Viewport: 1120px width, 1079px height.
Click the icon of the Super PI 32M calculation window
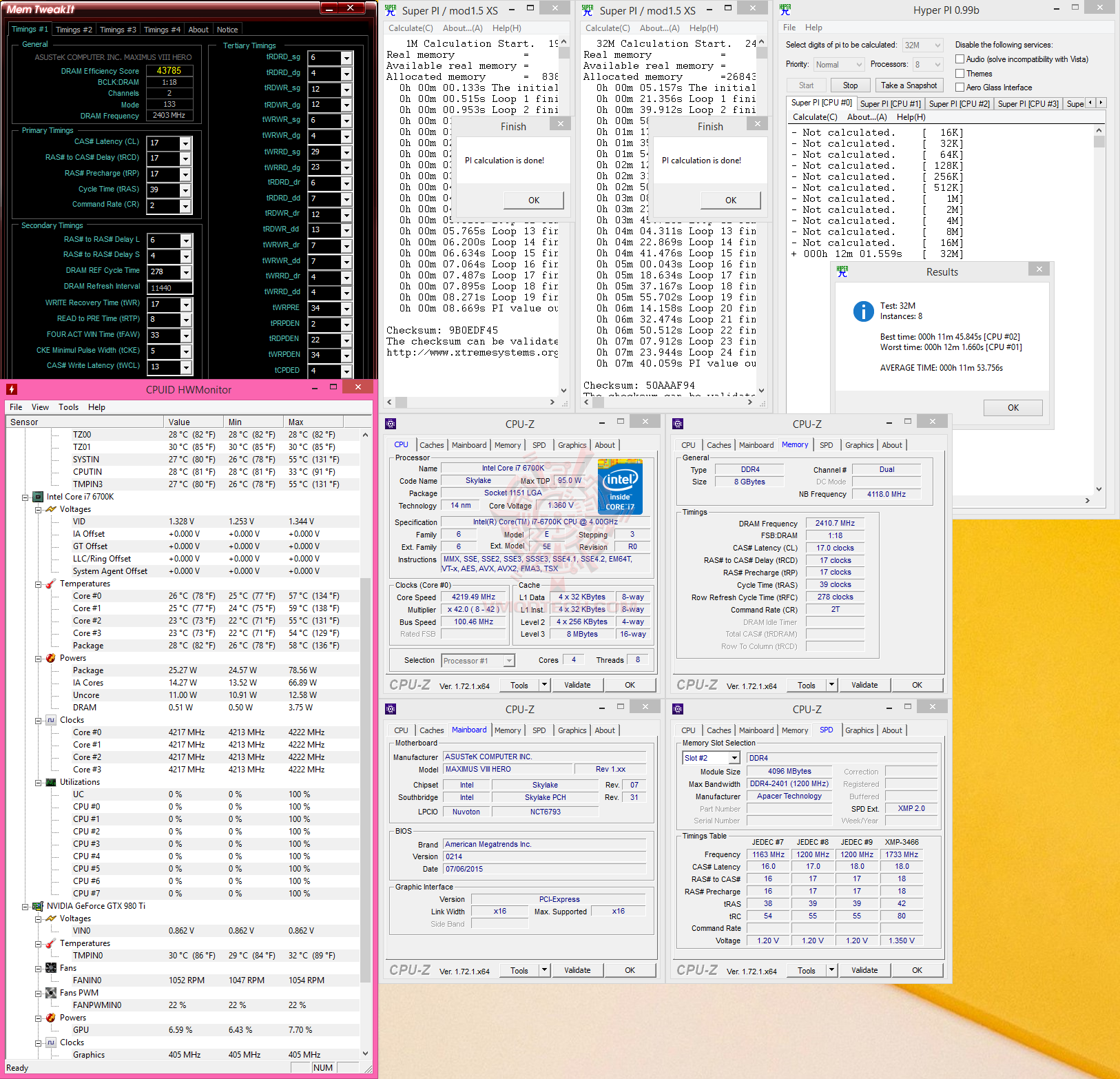[588, 10]
